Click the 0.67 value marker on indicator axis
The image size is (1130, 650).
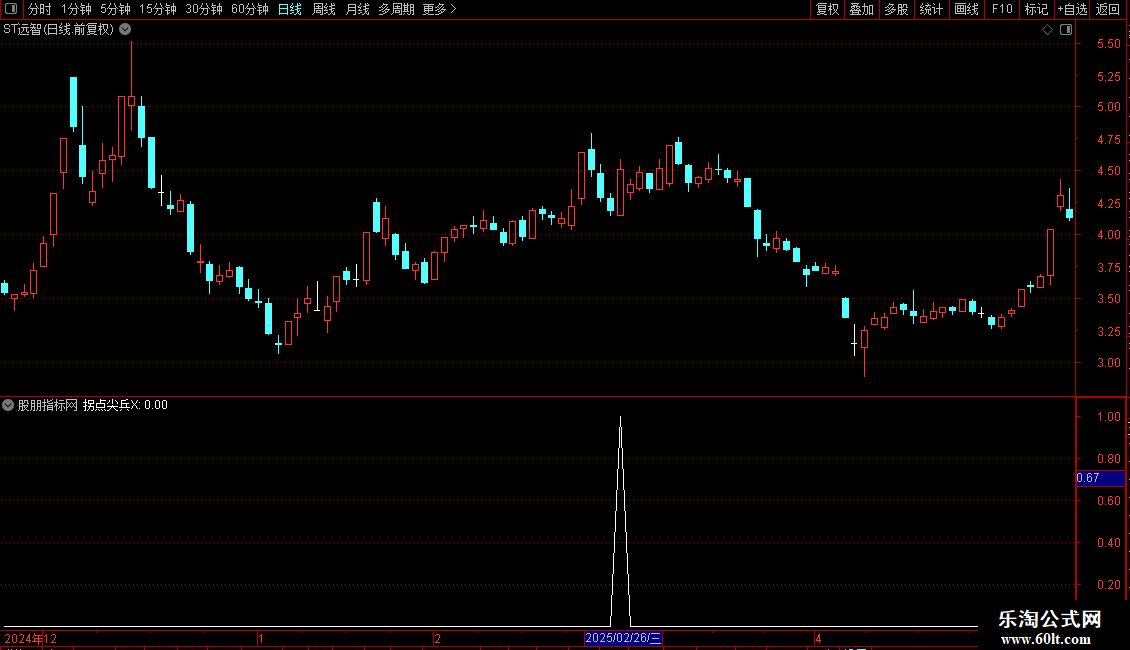pos(1100,478)
